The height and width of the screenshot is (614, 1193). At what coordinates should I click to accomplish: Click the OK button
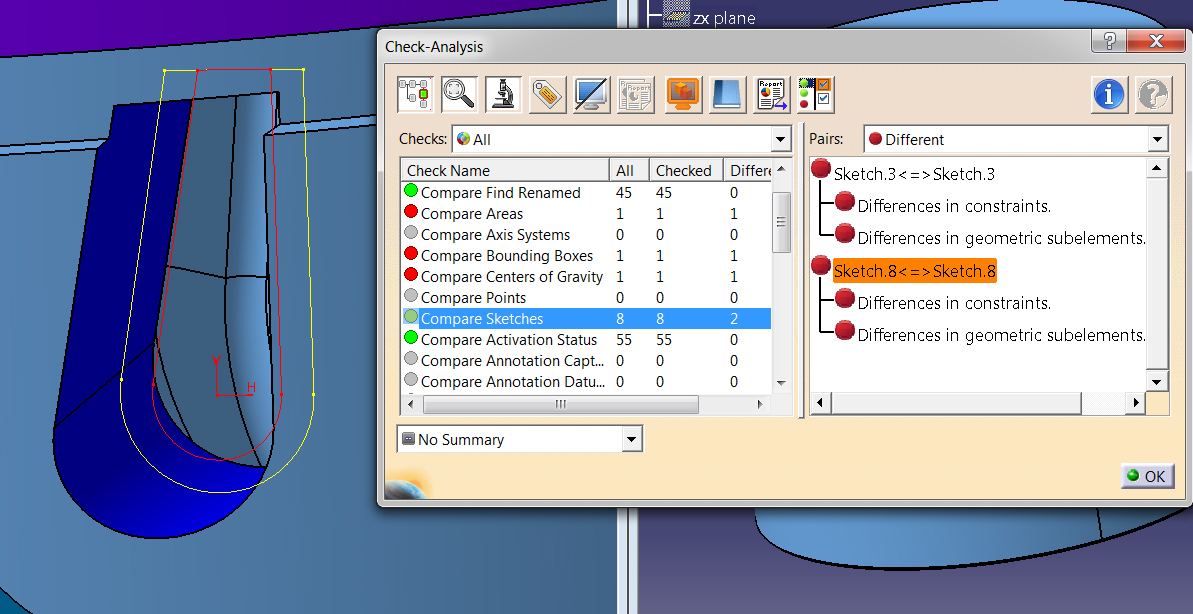[1146, 476]
